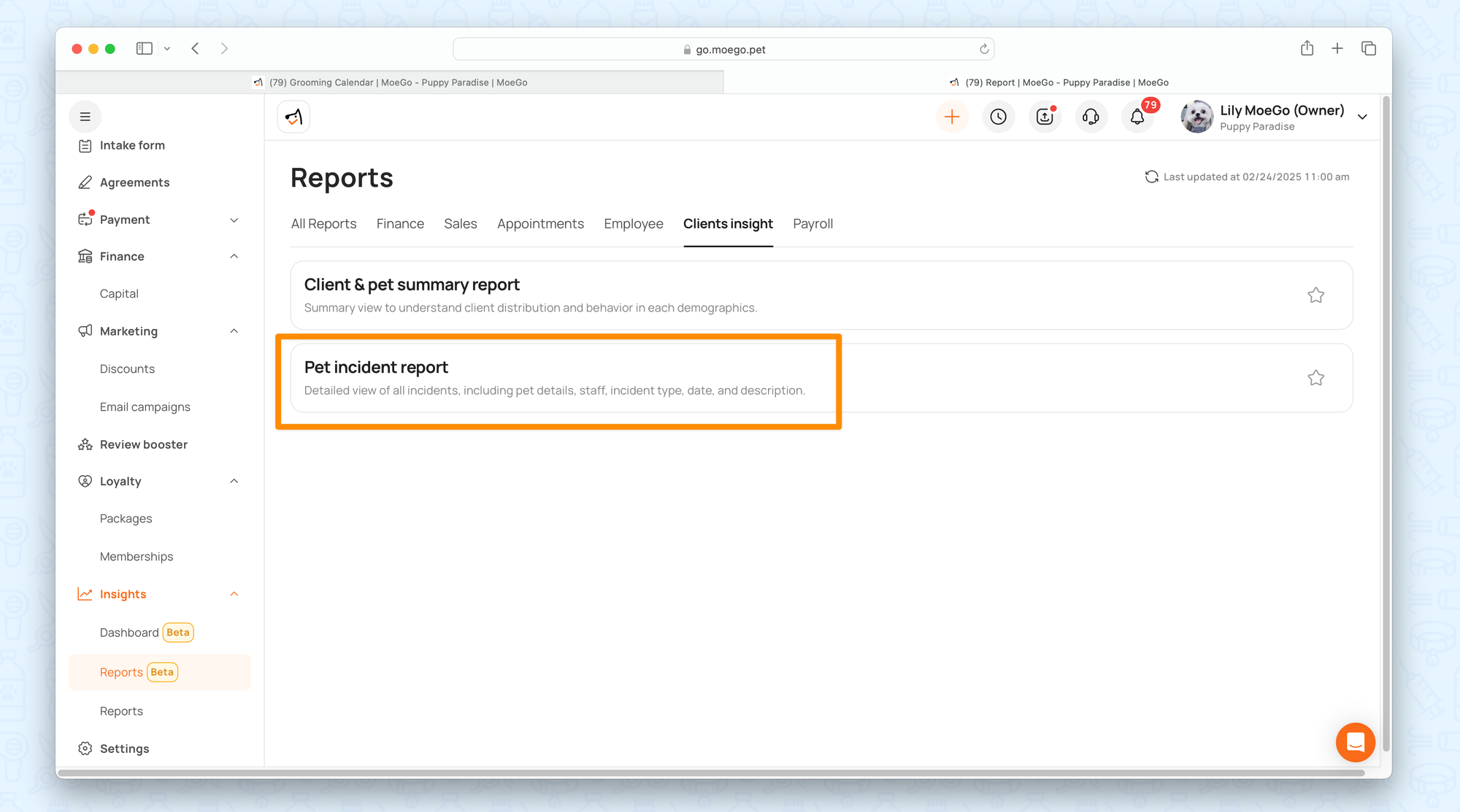Click the upload share icon in header

[x=1045, y=117]
